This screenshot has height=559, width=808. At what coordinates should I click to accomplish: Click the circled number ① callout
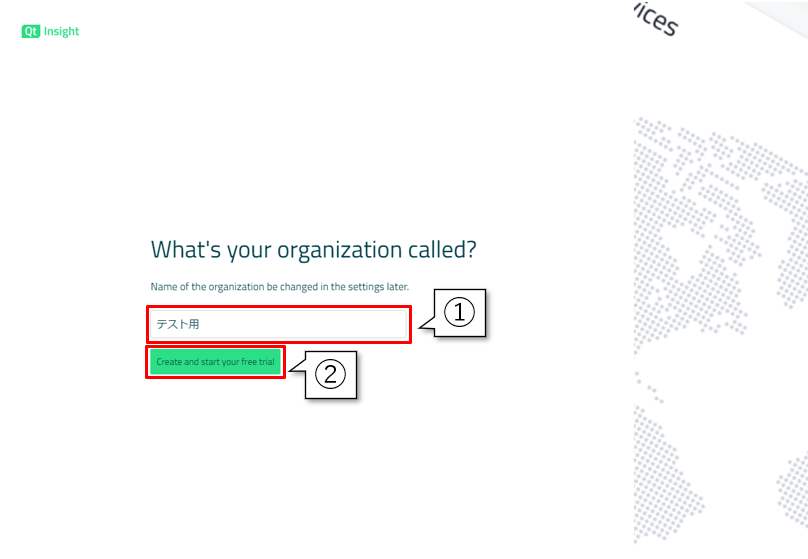point(458,313)
